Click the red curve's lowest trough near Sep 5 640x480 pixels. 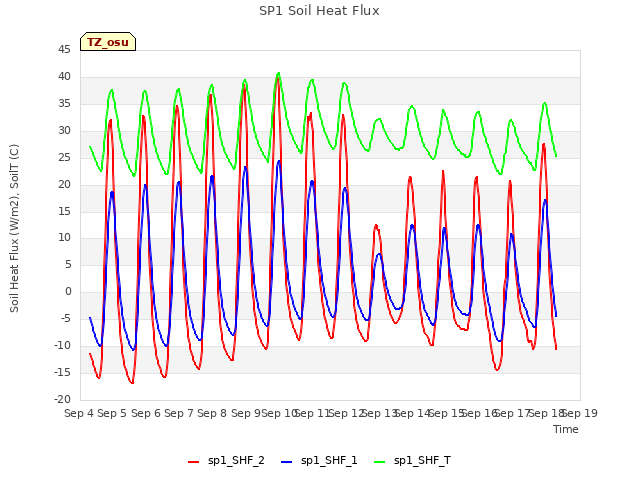132,383
